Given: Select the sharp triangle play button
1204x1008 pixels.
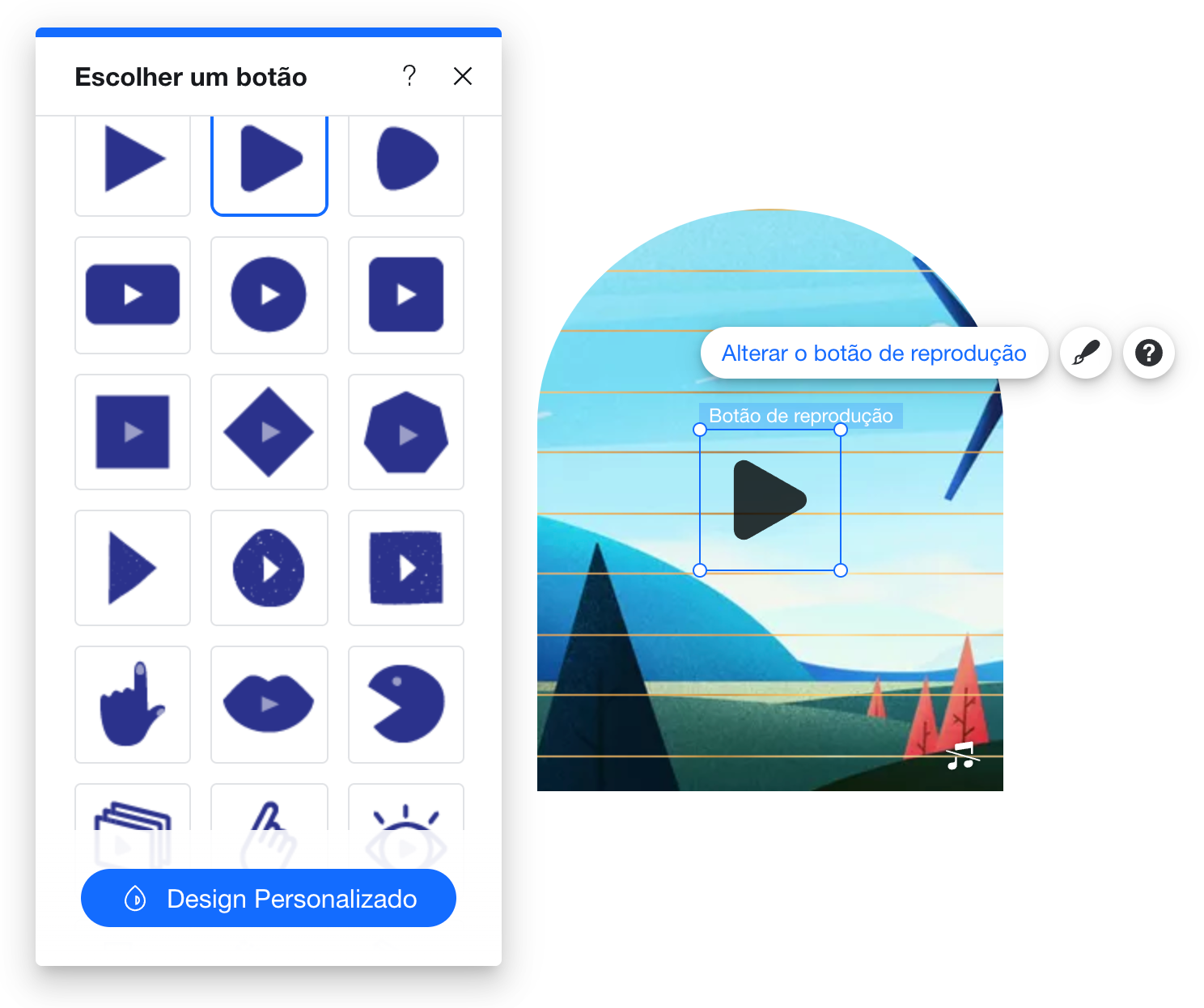Looking at the screenshot, I should pos(133,160).
